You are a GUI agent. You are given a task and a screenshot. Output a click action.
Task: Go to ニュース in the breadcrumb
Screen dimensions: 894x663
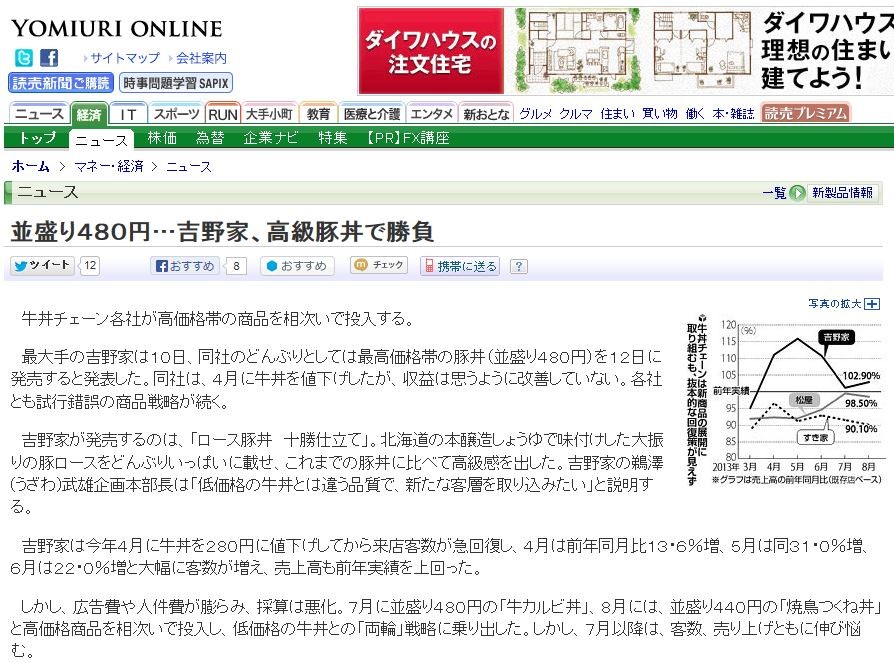[x=189, y=166]
